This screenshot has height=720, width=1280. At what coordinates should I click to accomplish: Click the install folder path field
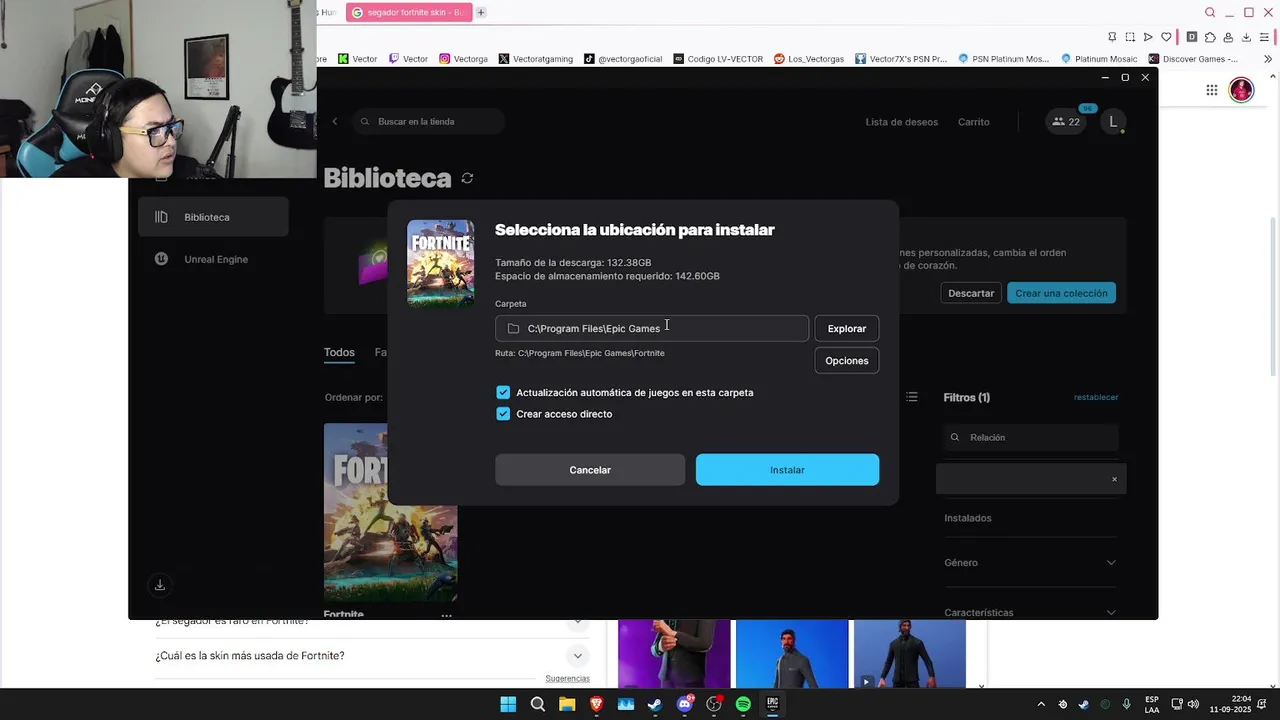coord(652,328)
